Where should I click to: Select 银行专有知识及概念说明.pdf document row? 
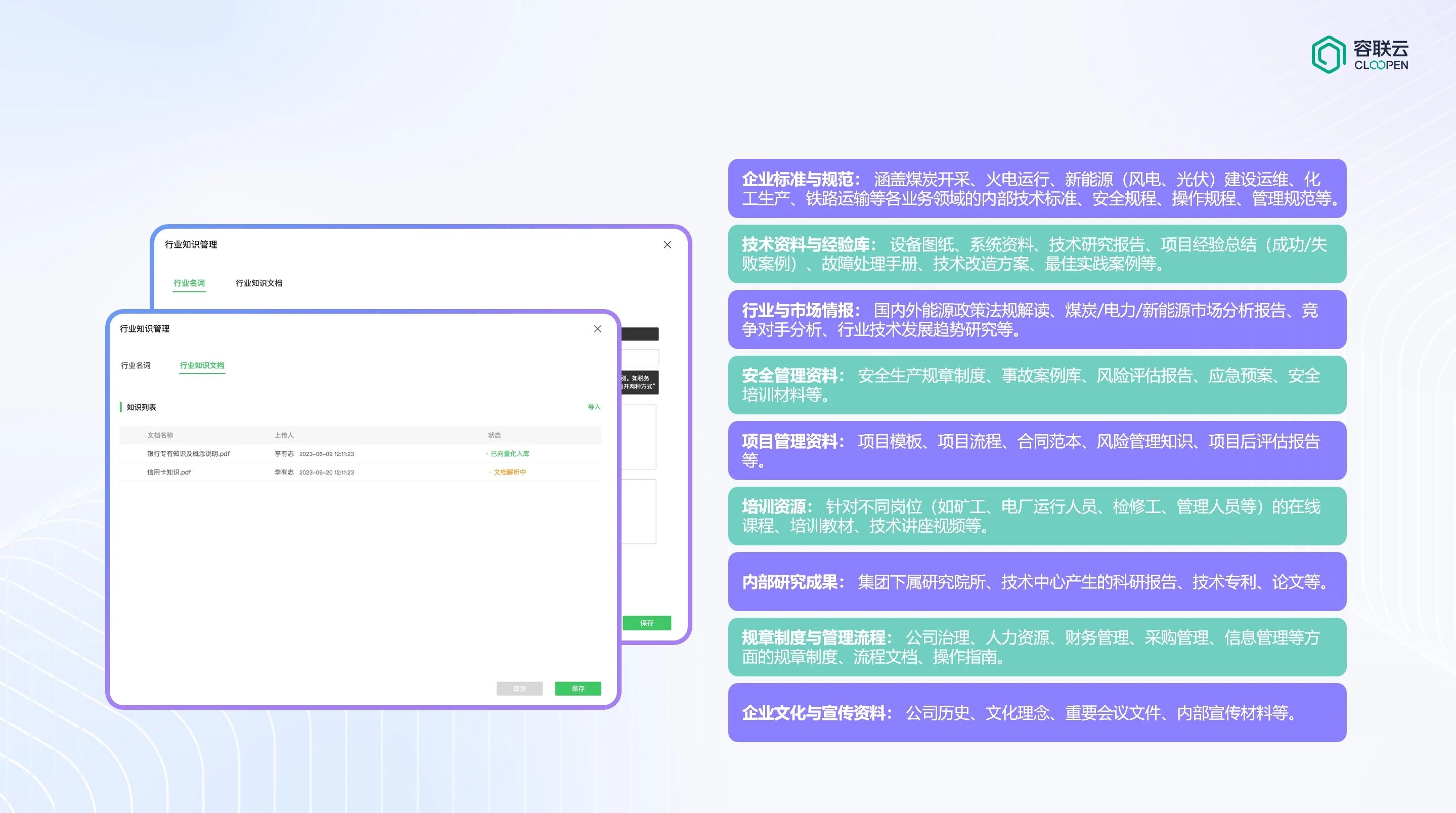pyautogui.click(x=360, y=453)
